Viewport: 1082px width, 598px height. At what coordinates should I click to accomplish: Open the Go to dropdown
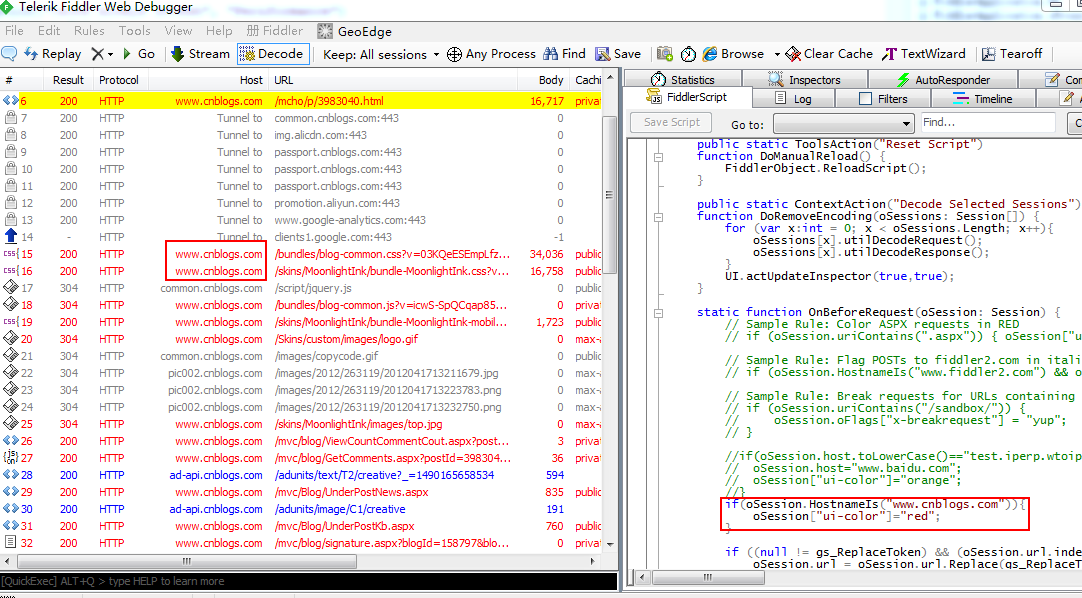click(844, 124)
